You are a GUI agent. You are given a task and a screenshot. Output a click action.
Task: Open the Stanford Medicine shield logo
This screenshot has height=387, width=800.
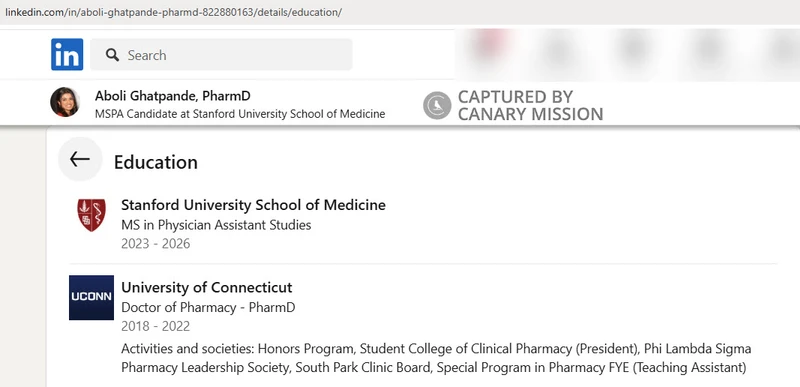click(91, 215)
